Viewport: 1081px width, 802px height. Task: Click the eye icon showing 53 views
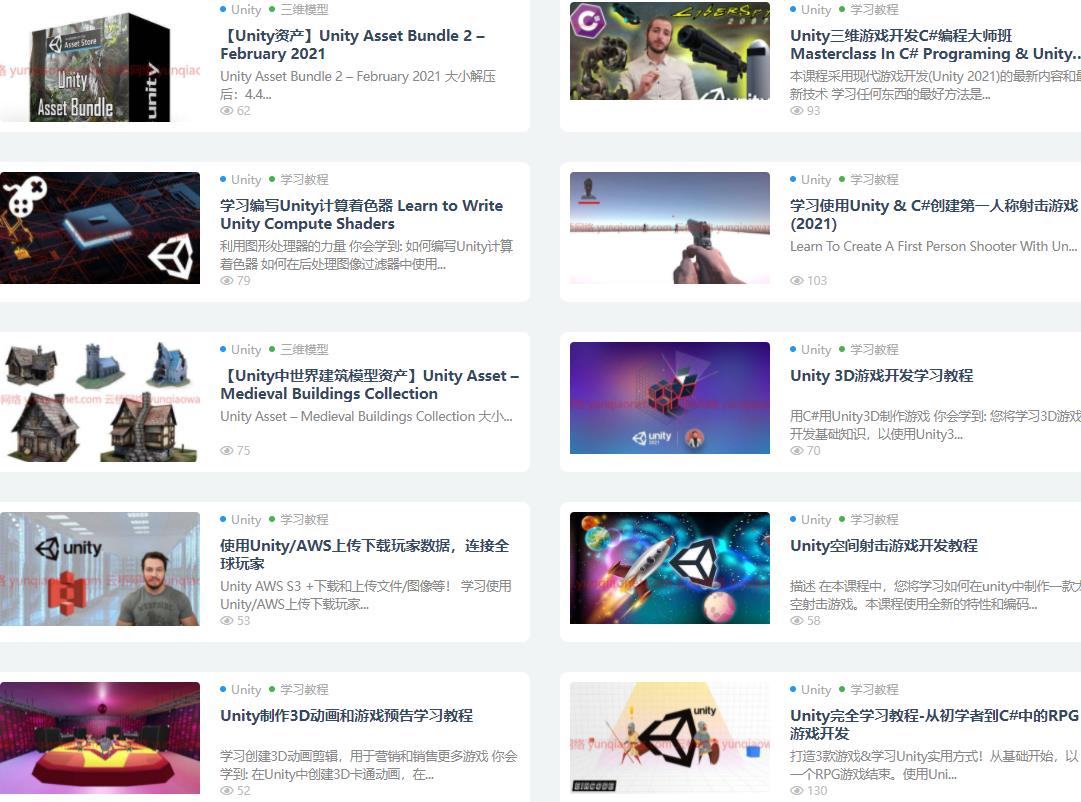click(226, 621)
